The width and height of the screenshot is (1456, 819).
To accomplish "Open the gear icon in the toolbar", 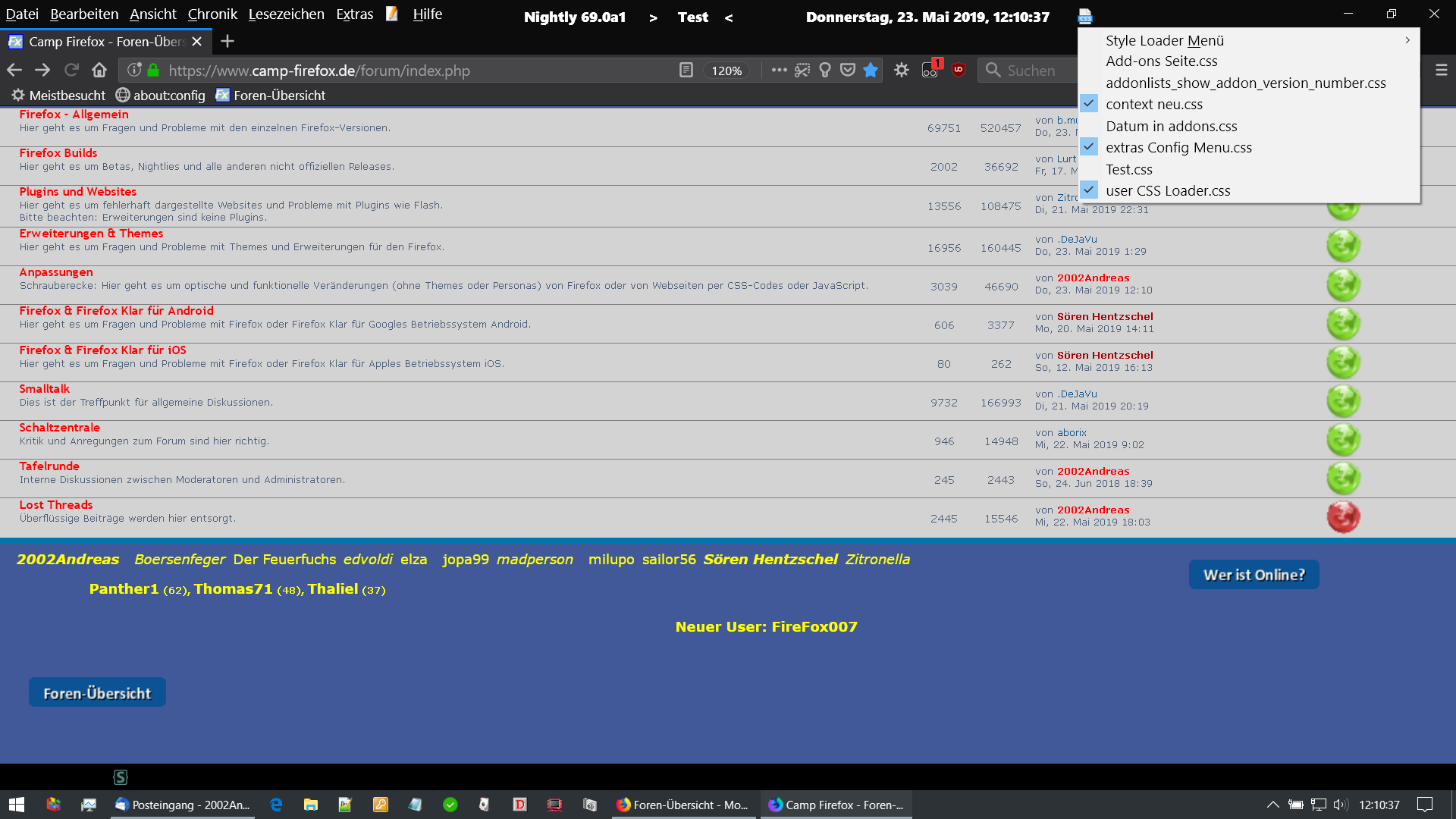I will tap(902, 71).
